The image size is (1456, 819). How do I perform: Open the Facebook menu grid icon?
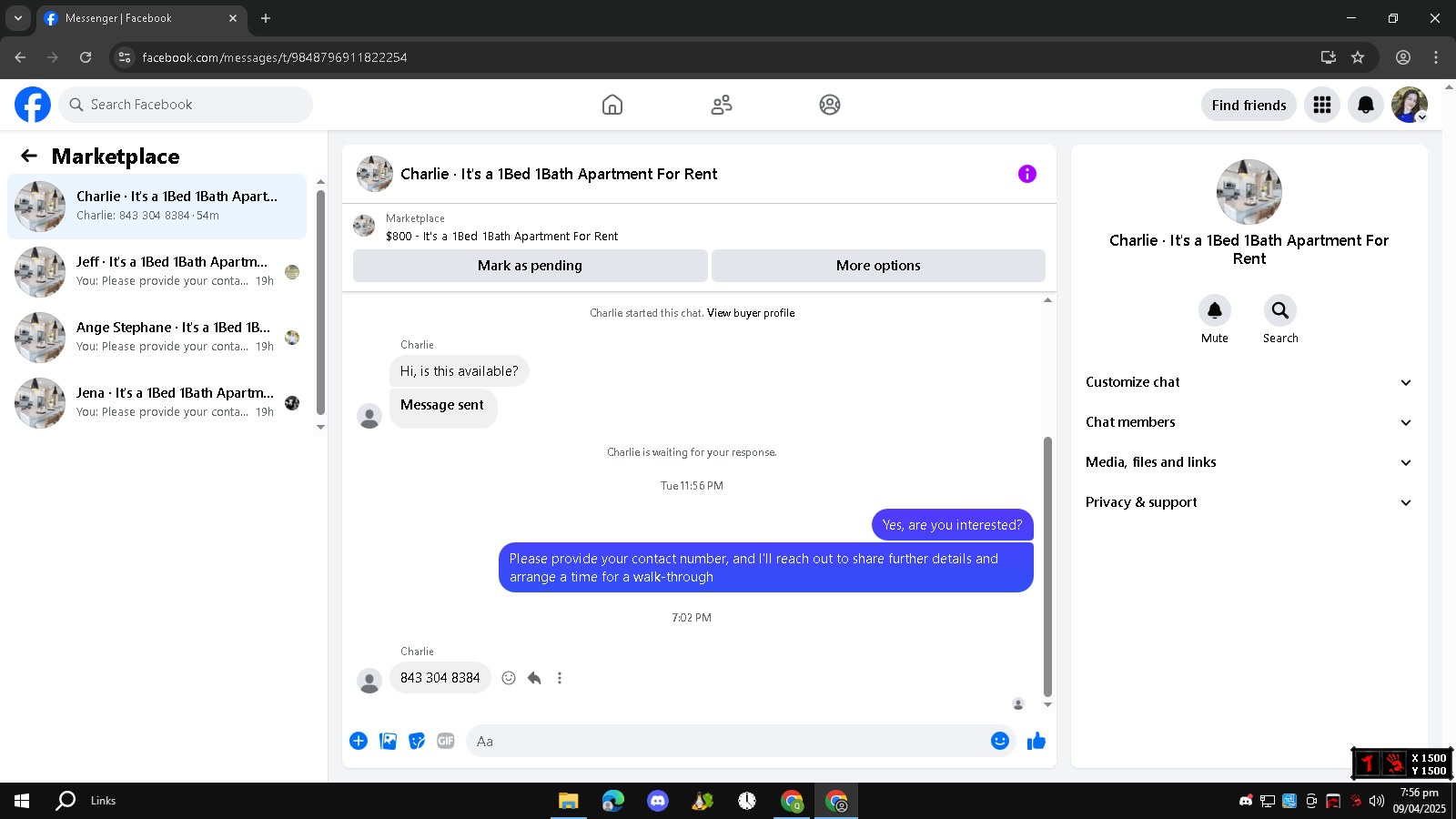(x=1322, y=105)
